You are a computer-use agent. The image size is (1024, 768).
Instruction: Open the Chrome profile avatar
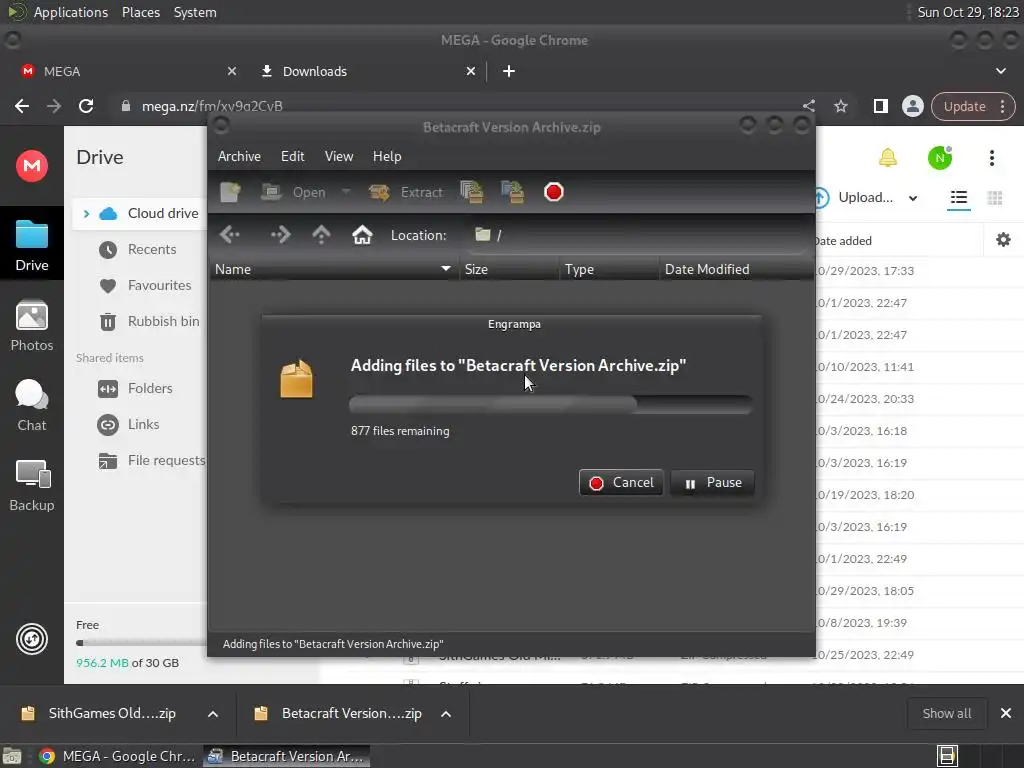click(x=912, y=106)
